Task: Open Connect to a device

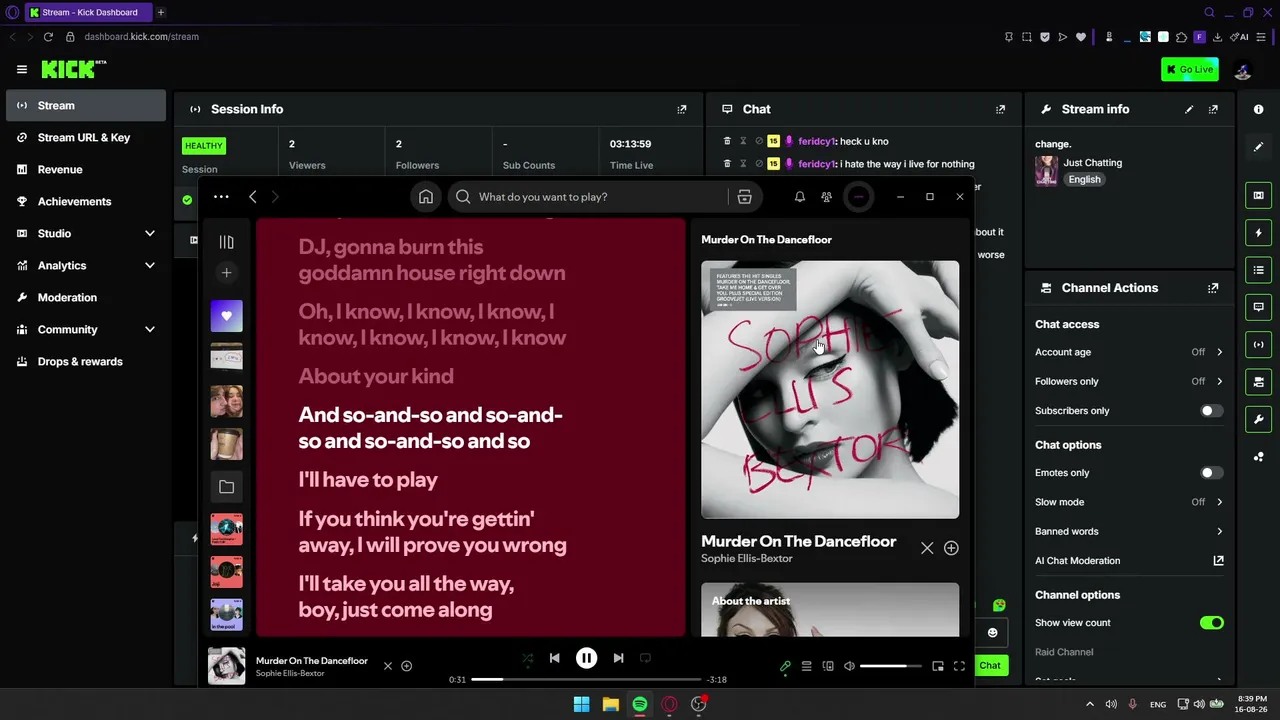Action: (828, 666)
